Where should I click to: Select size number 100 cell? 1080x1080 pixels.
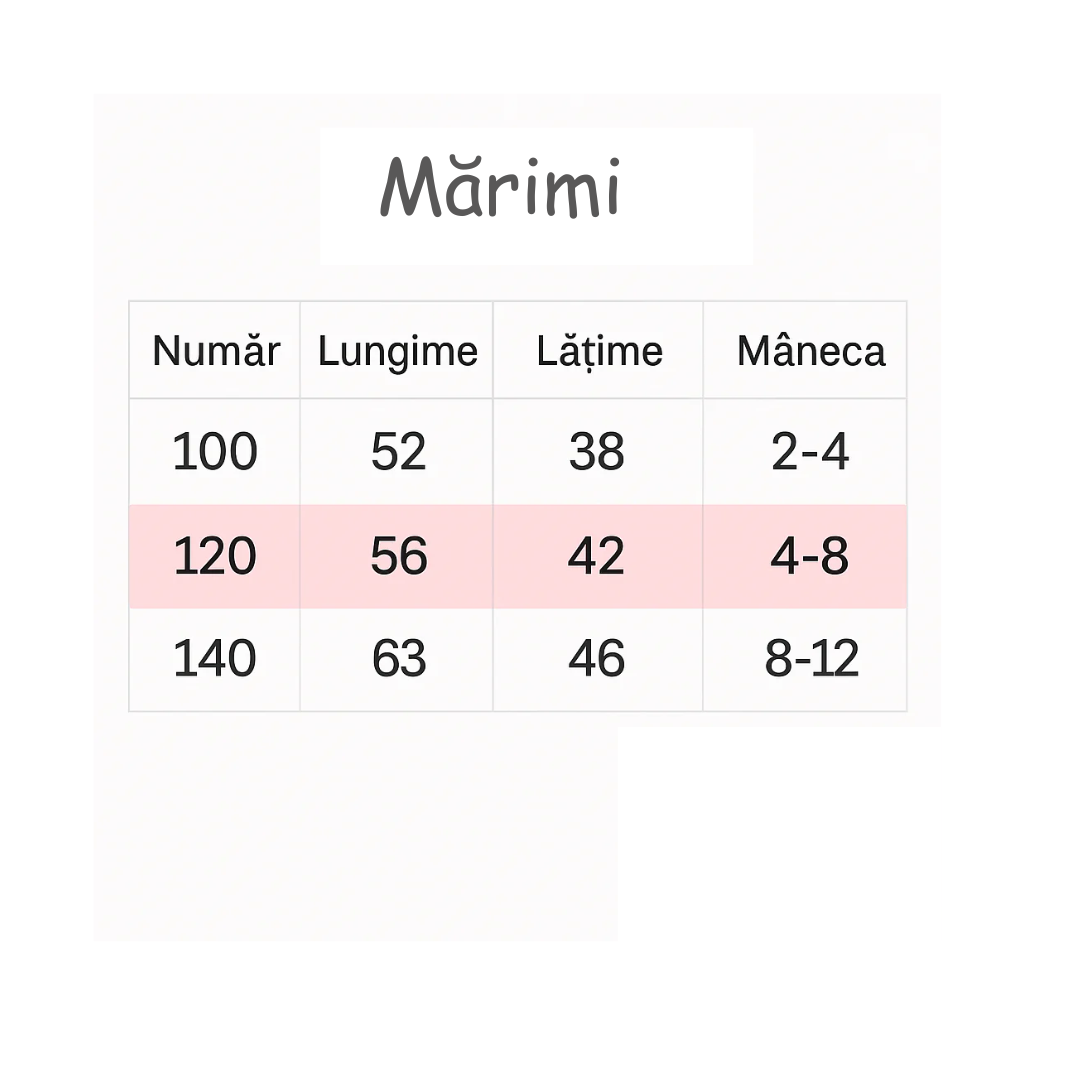(215, 452)
